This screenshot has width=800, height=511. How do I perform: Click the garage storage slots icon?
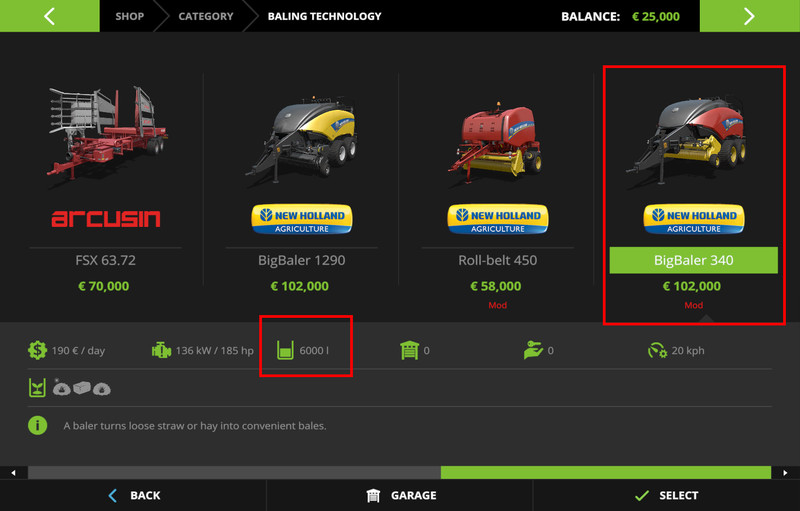coord(408,351)
